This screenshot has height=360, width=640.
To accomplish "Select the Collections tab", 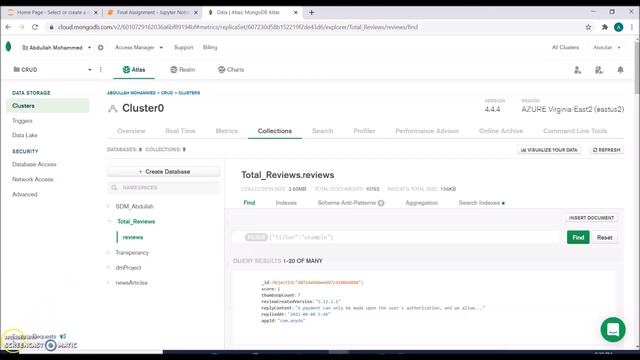I will click(275, 131).
